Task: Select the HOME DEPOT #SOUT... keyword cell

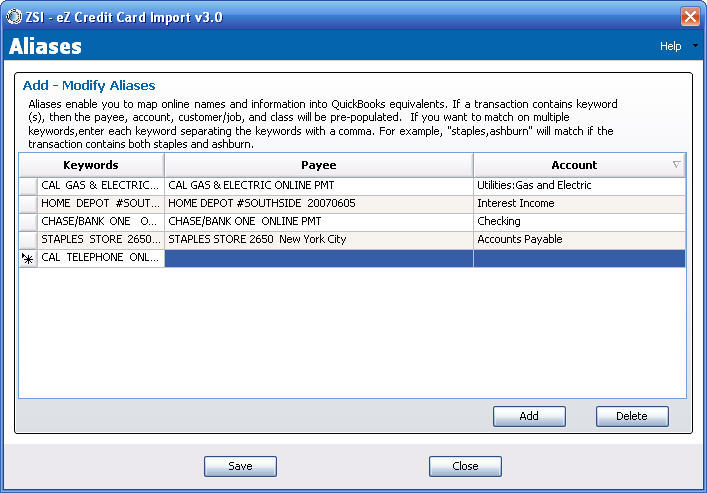Action: 101,204
